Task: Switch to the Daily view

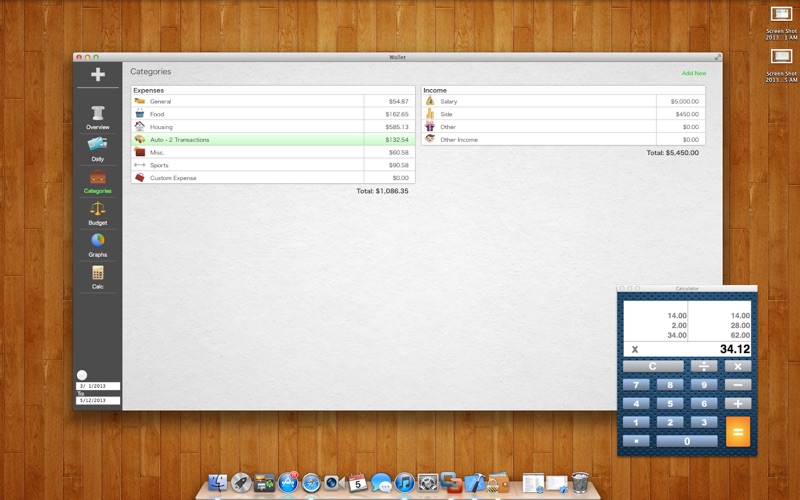Action: click(97, 149)
